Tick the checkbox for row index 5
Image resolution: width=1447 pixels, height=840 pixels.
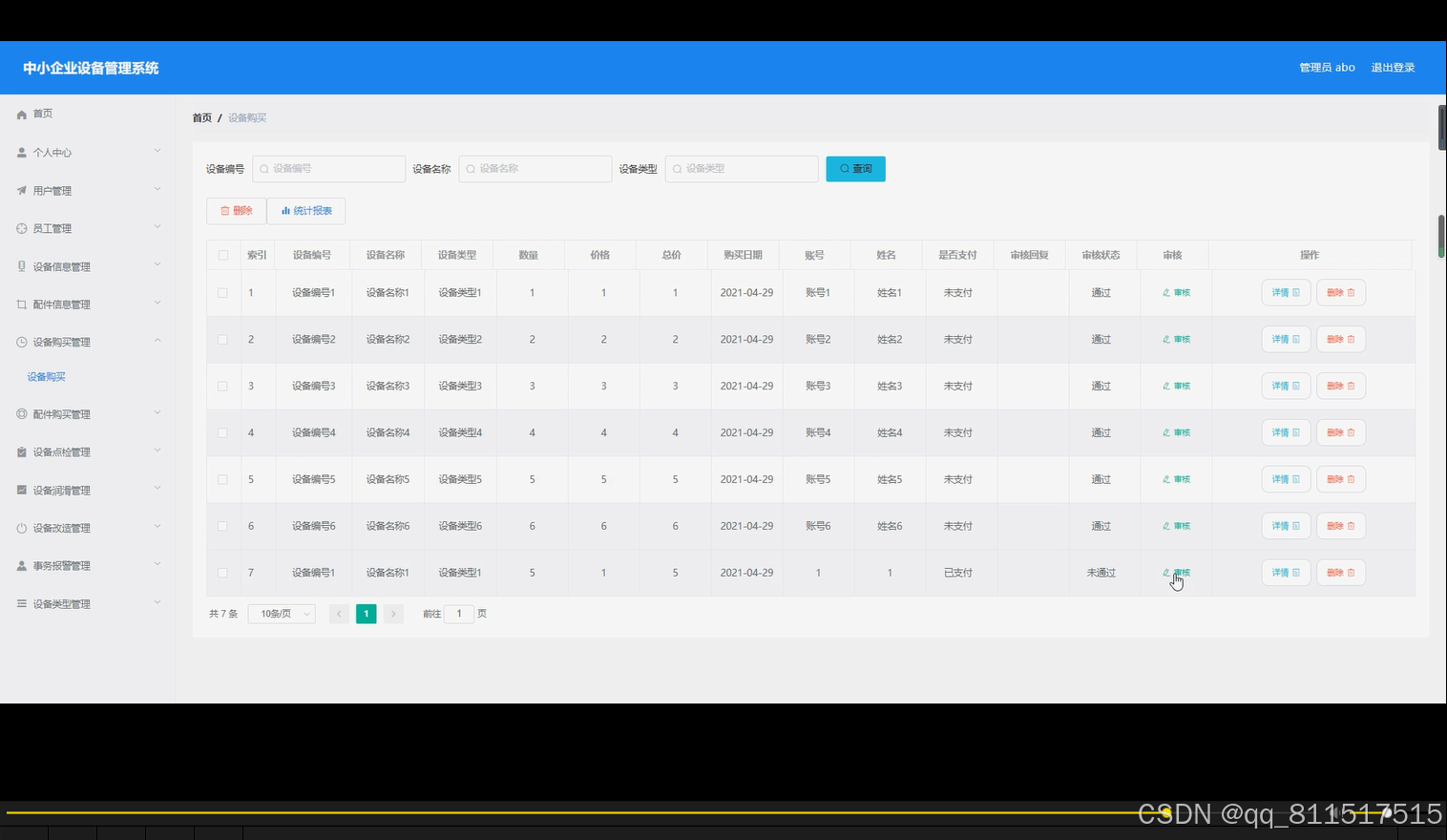(222, 479)
